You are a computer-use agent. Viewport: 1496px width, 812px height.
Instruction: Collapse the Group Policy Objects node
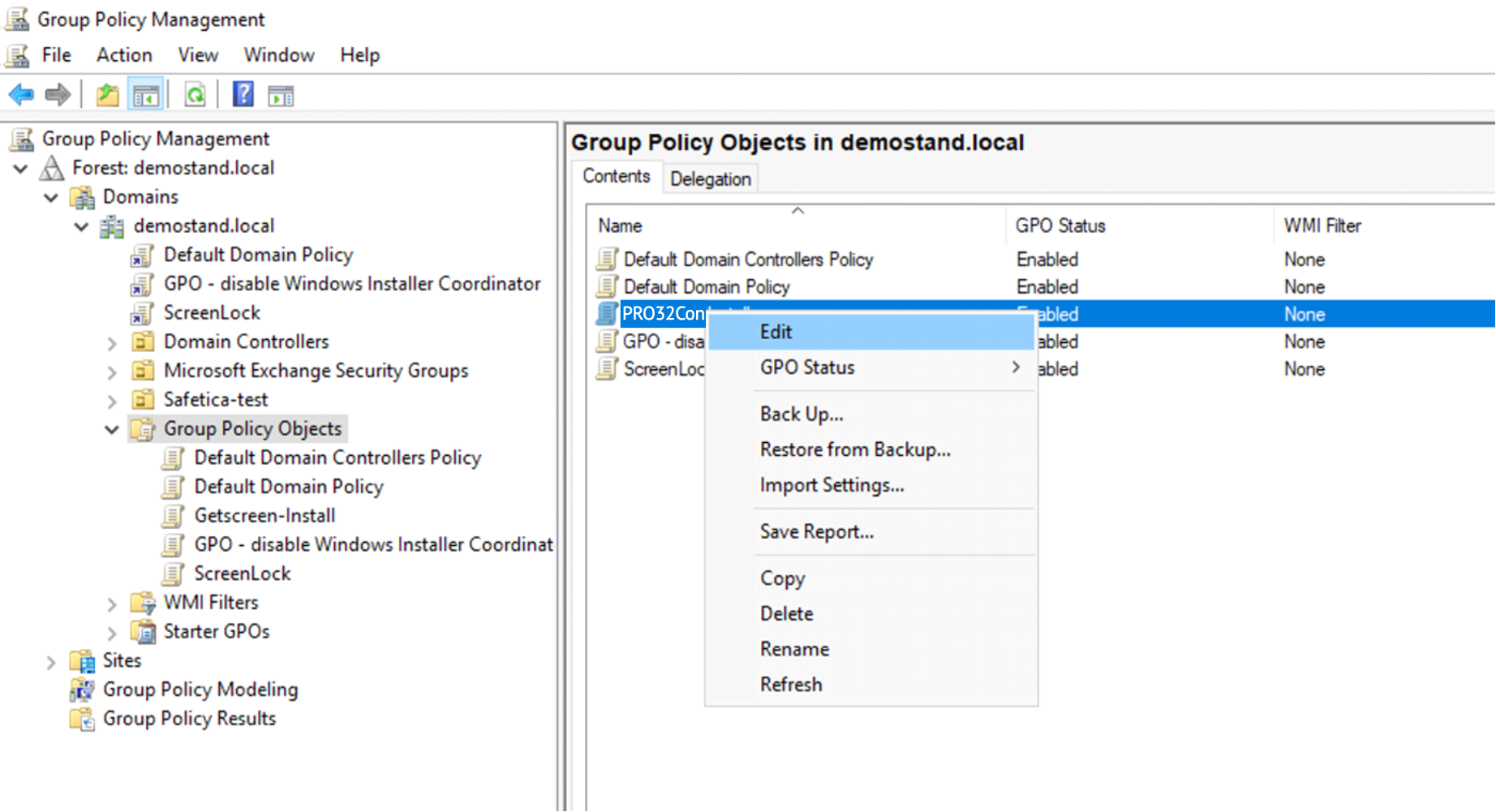[112, 429]
